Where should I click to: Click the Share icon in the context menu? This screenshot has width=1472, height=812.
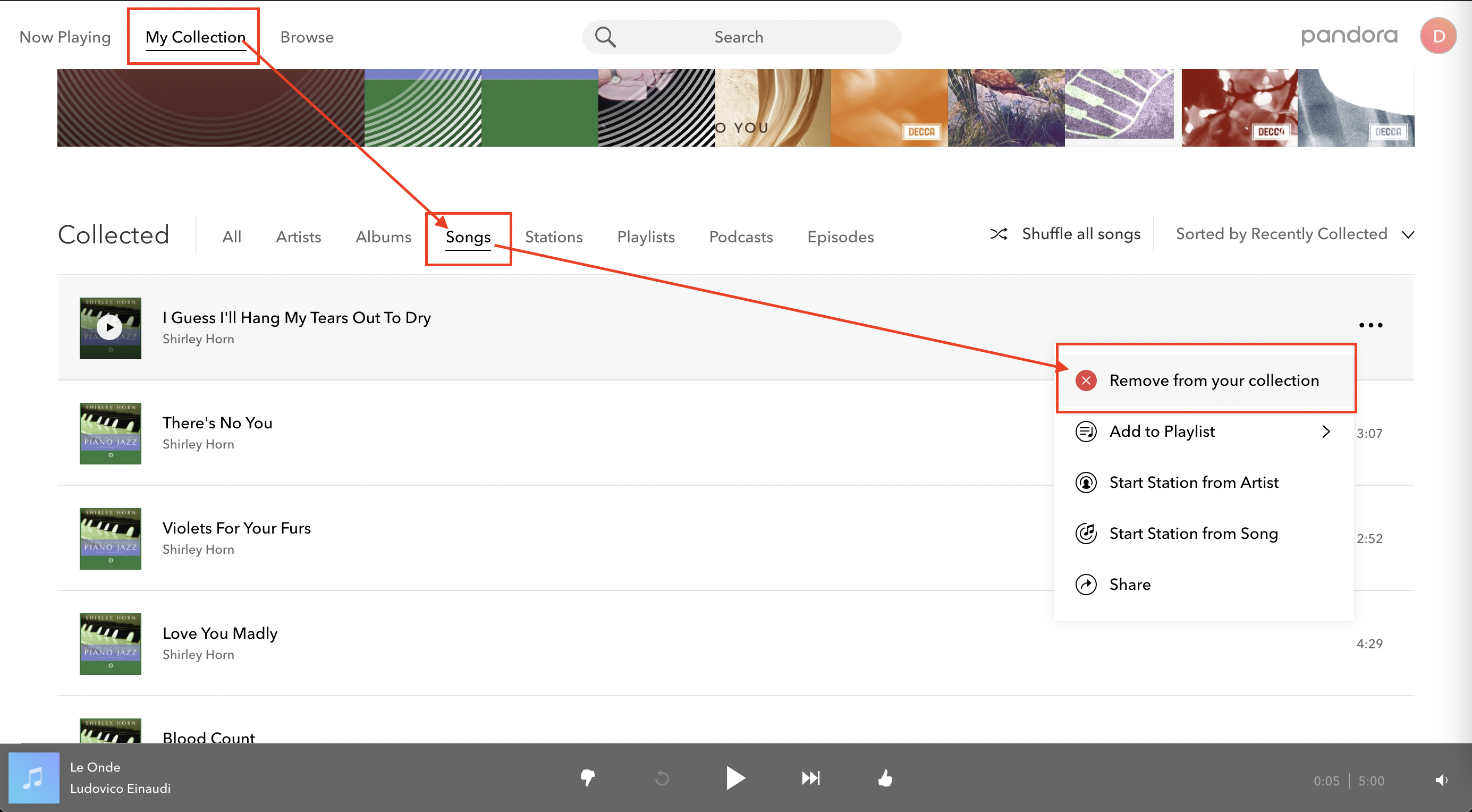[1086, 584]
